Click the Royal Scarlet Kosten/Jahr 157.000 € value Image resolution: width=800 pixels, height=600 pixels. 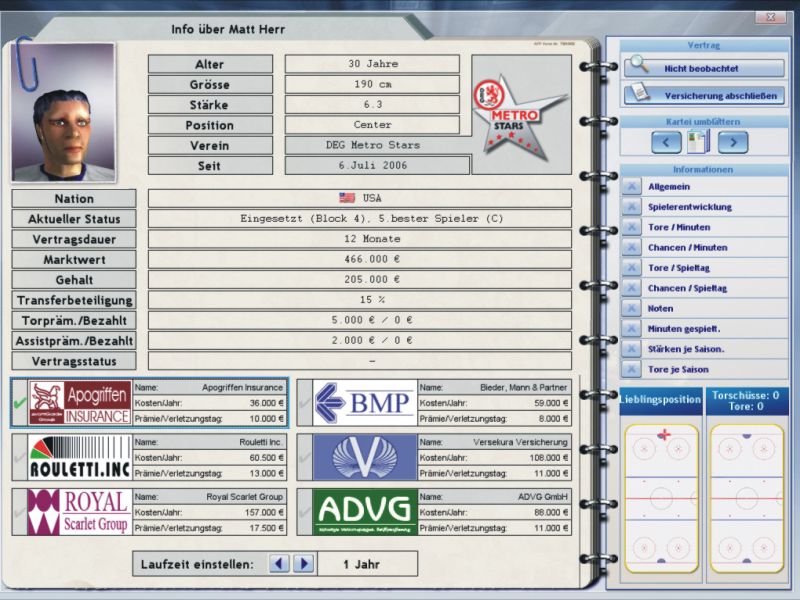point(264,512)
